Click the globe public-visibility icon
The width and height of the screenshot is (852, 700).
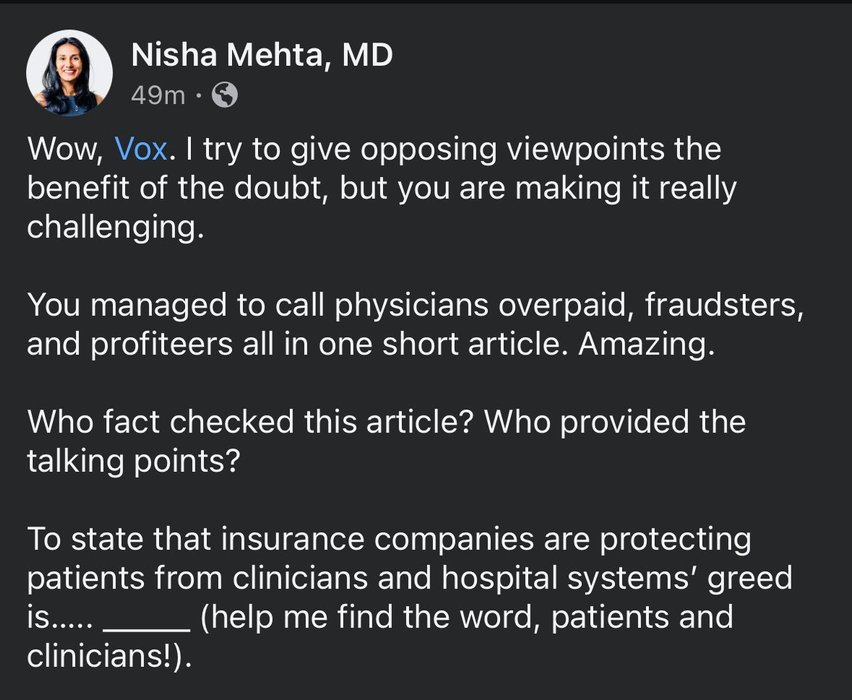[x=224, y=95]
